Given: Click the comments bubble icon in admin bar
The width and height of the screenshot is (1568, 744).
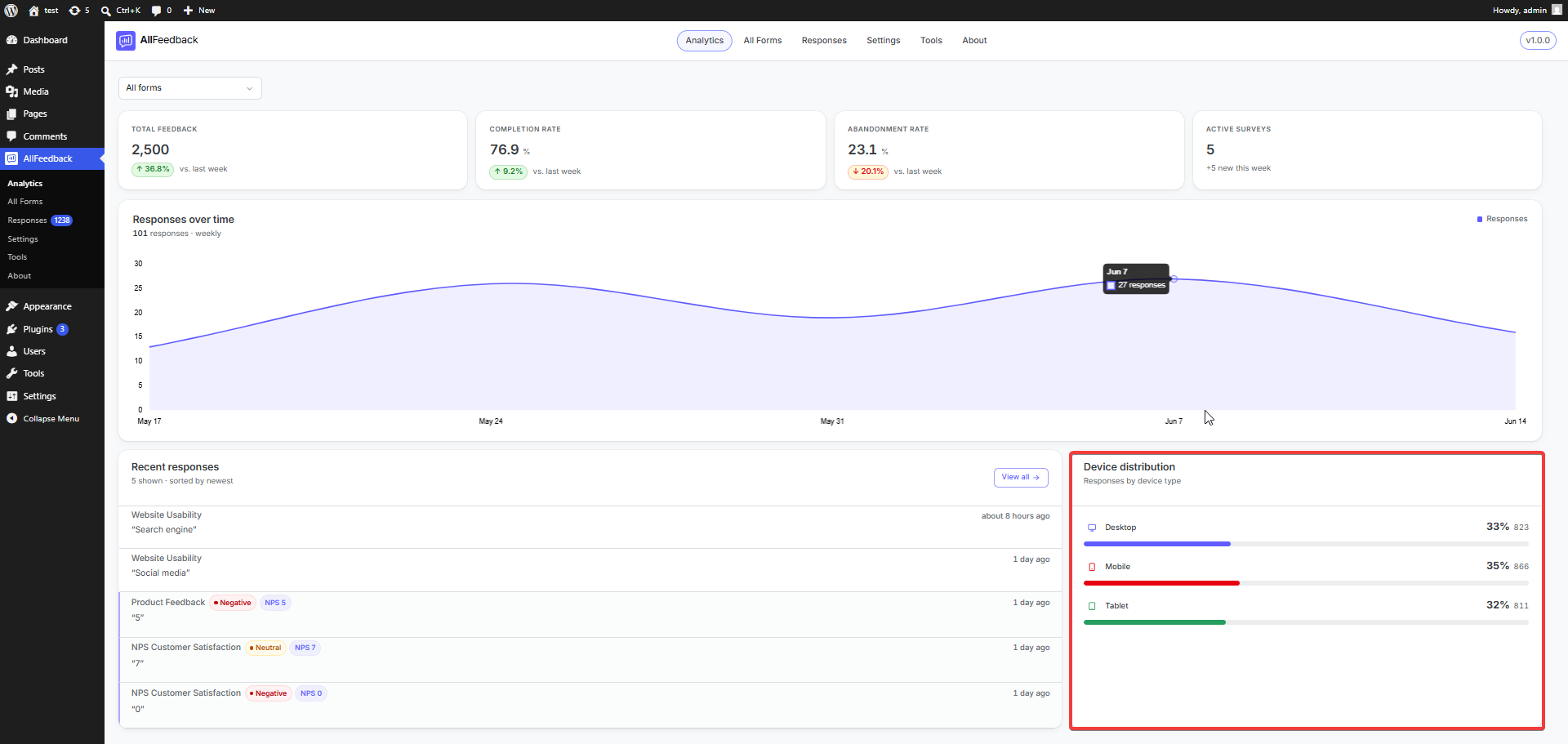Looking at the screenshot, I should 156,11.
